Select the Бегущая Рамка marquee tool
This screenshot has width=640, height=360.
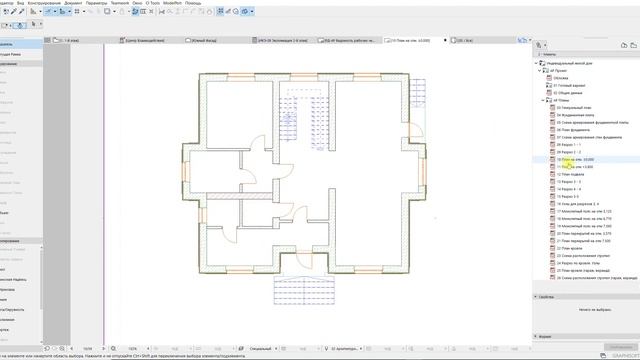[11, 54]
